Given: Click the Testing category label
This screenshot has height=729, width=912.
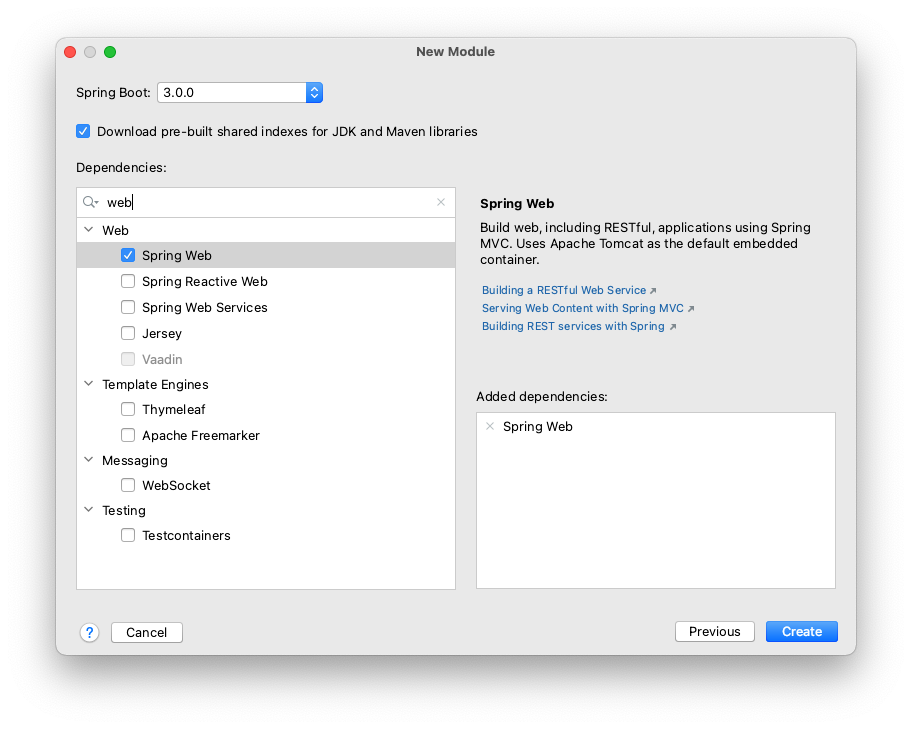Looking at the screenshot, I should coord(124,511).
